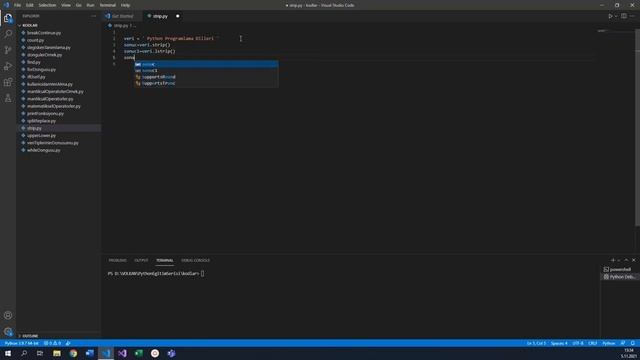This screenshot has height=360, width=640.
Task: Open the Go menu
Action: 78,5
